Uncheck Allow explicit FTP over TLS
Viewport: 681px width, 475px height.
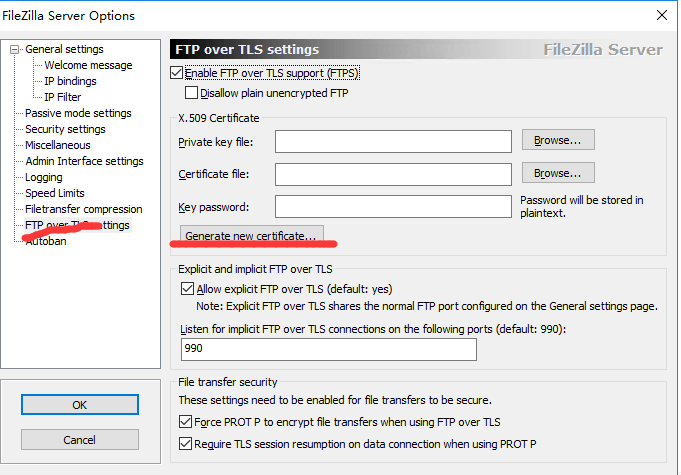click(x=188, y=289)
